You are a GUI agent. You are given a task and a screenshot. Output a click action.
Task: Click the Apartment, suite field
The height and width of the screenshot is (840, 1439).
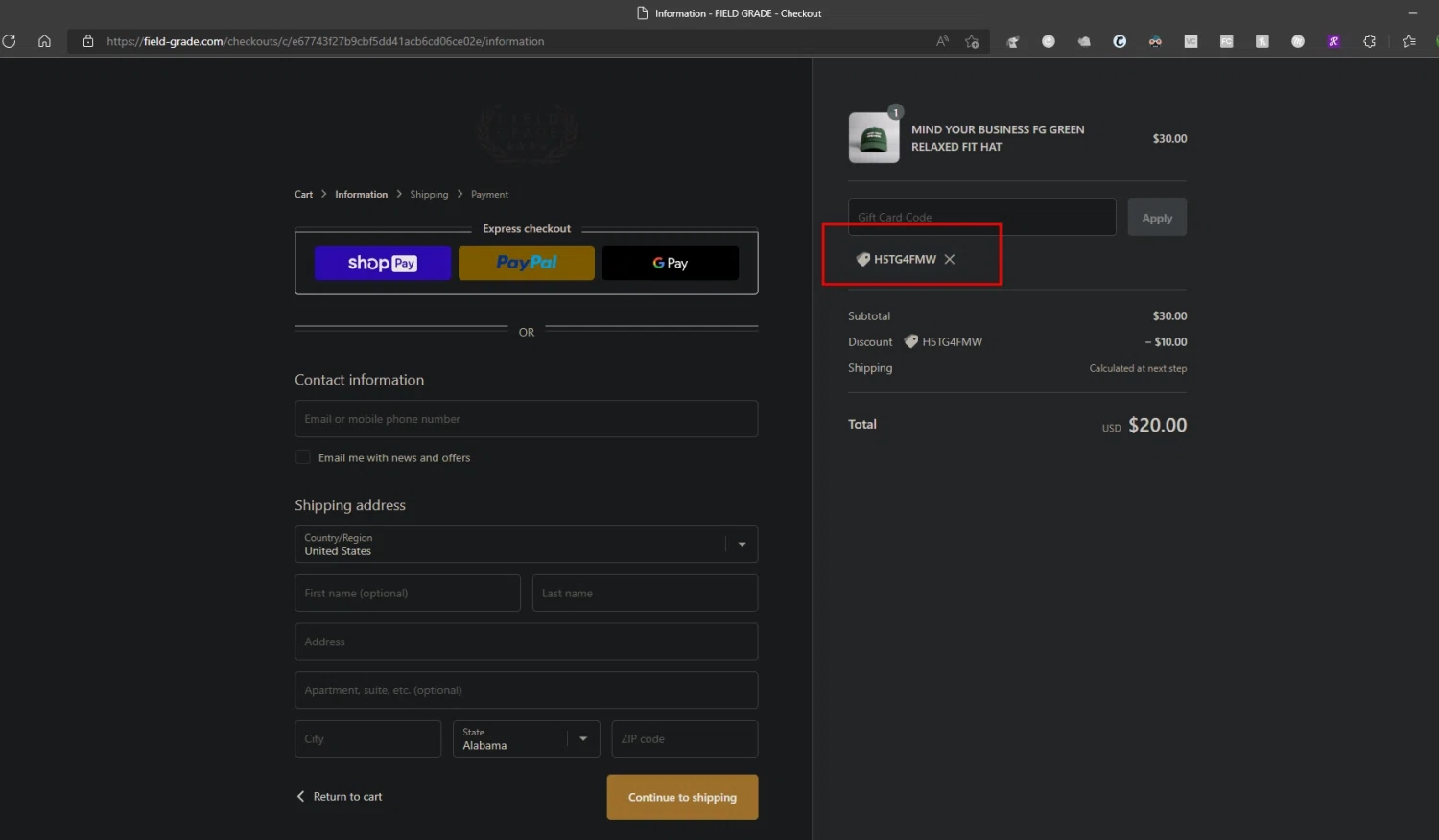point(527,690)
